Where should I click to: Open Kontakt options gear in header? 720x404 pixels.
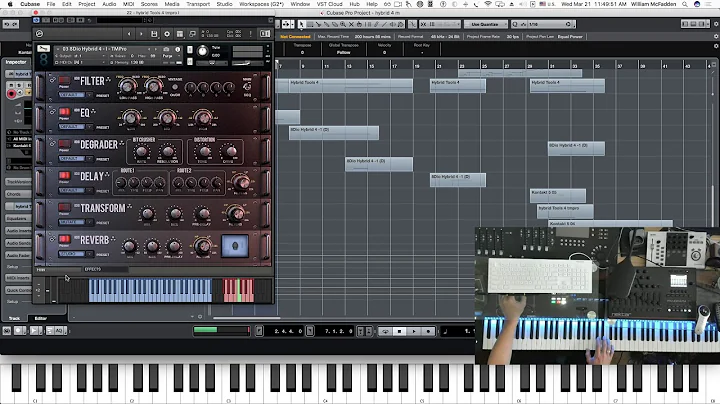click(167, 34)
